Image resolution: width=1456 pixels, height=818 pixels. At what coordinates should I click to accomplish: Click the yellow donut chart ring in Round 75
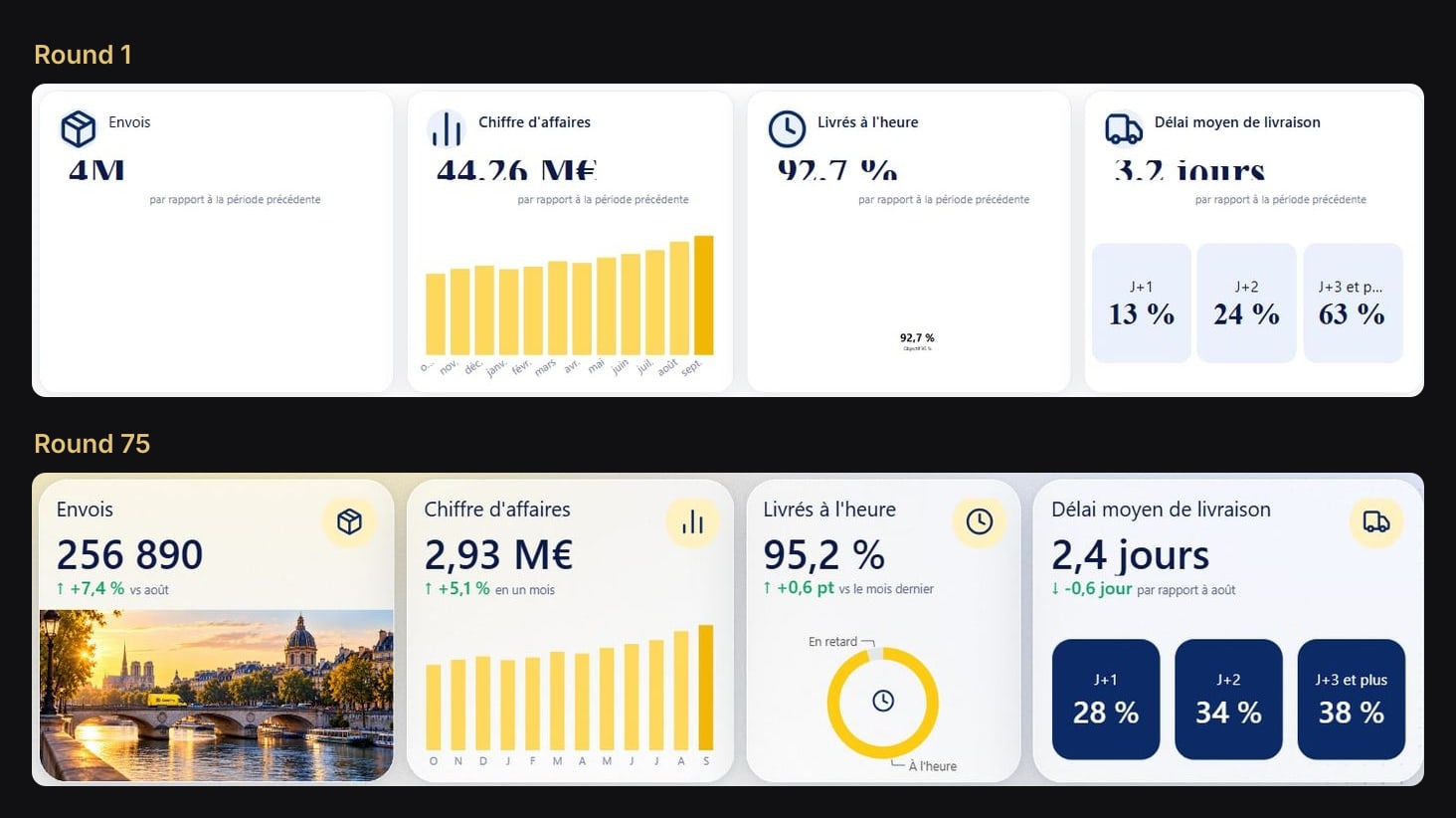883,703
